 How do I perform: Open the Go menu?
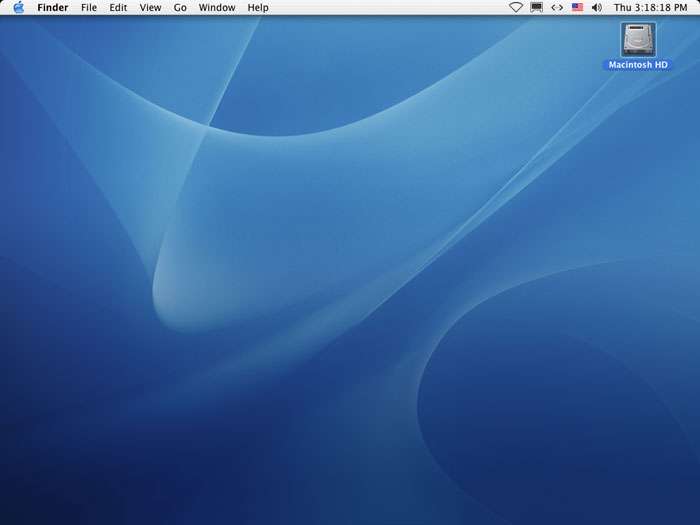[180, 7]
